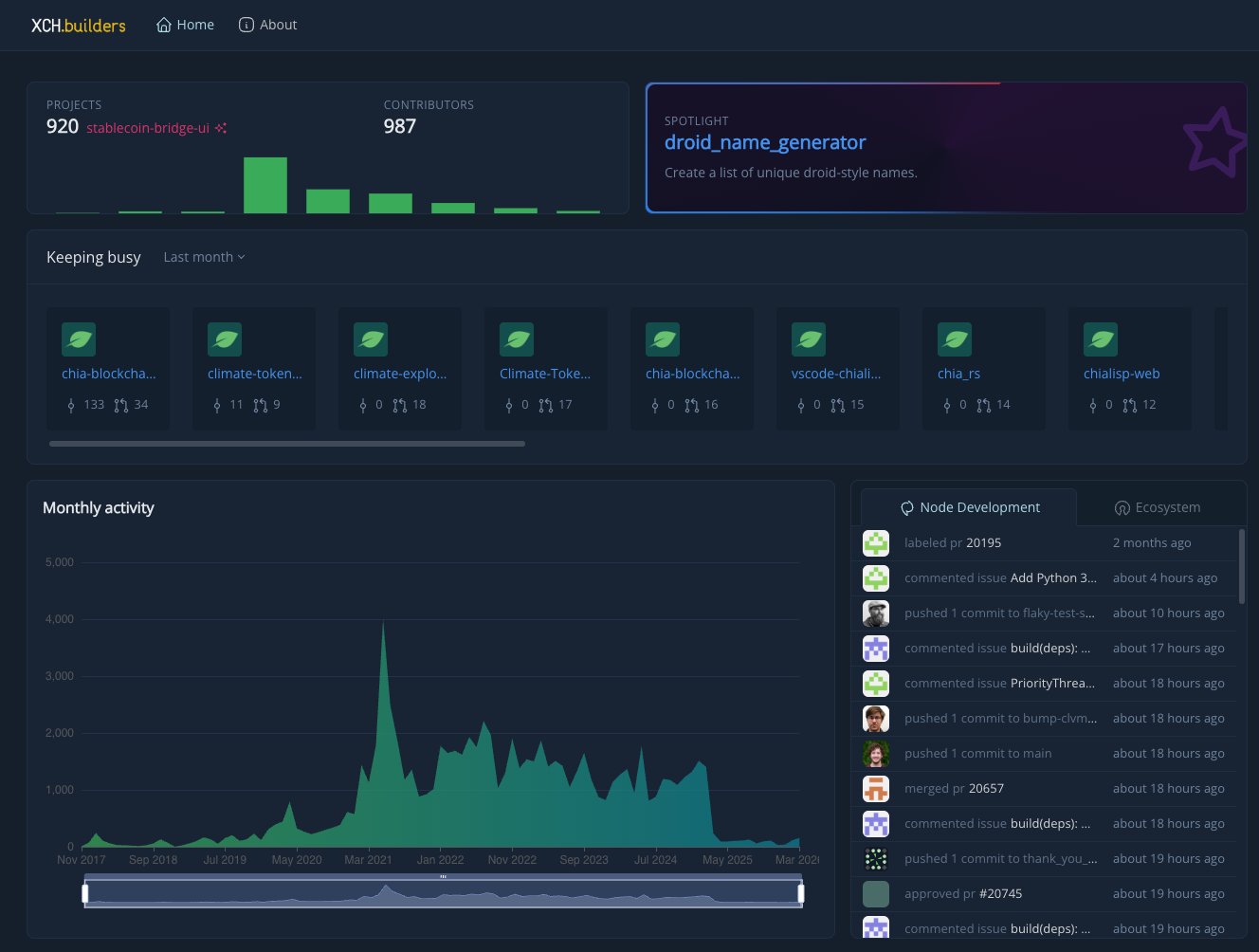Image resolution: width=1259 pixels, height=952 pixels.
Task: Open the climate-token project link
Action: [x=254, y=374]
